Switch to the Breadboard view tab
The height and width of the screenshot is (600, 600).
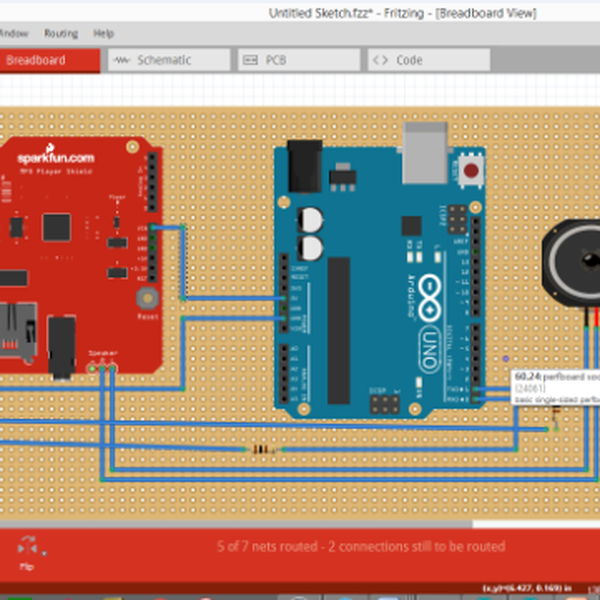coord(50,60)
